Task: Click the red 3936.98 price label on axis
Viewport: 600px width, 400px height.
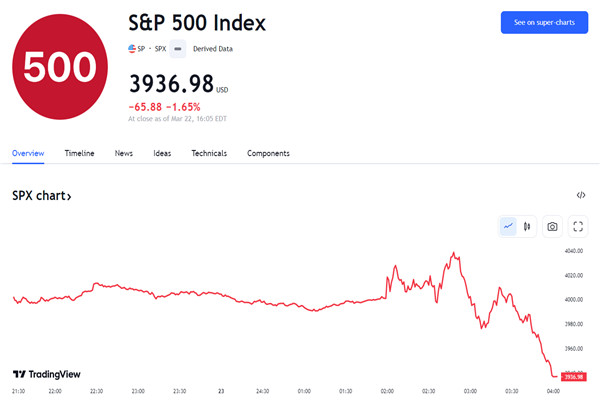Action: [574, 377]
